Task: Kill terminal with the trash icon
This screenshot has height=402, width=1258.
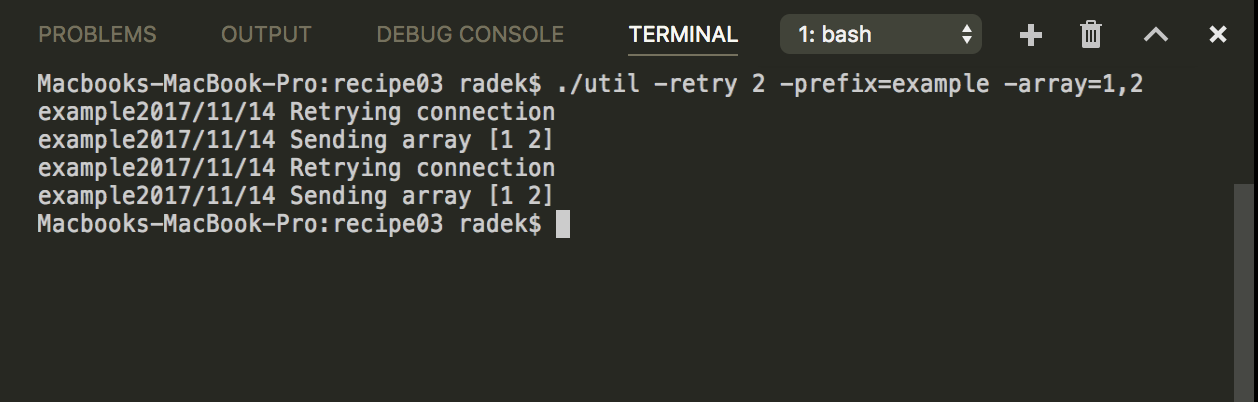Action: 1091,35
